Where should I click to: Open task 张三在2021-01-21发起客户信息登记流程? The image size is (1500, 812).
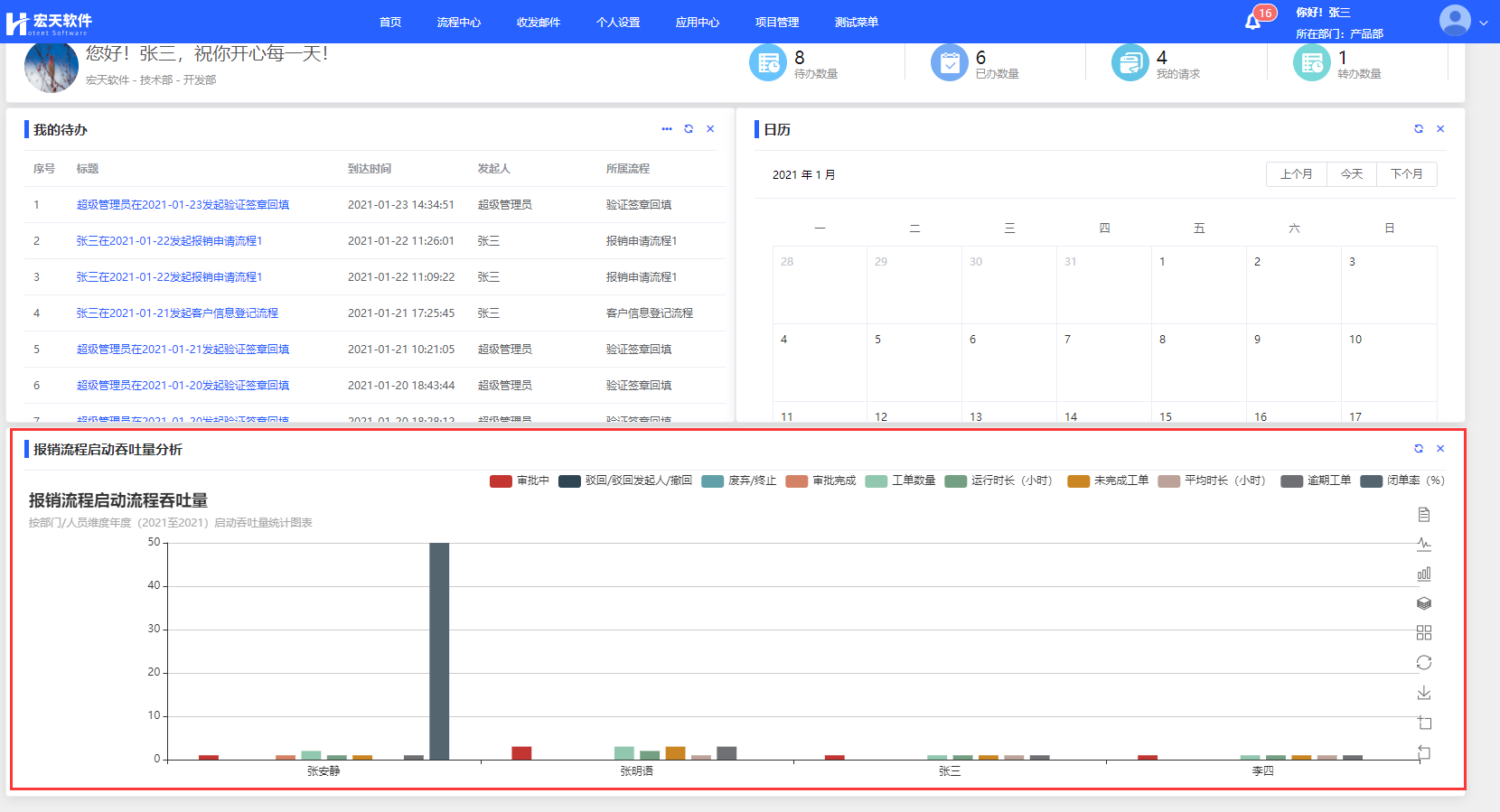pyautogui.click(x=177, y=313)
